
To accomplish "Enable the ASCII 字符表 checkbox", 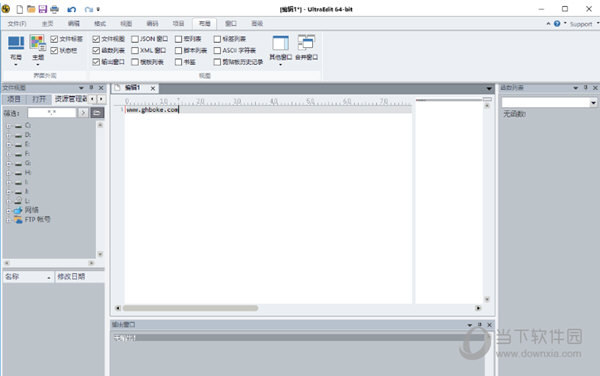I will (x=217, y=50).
